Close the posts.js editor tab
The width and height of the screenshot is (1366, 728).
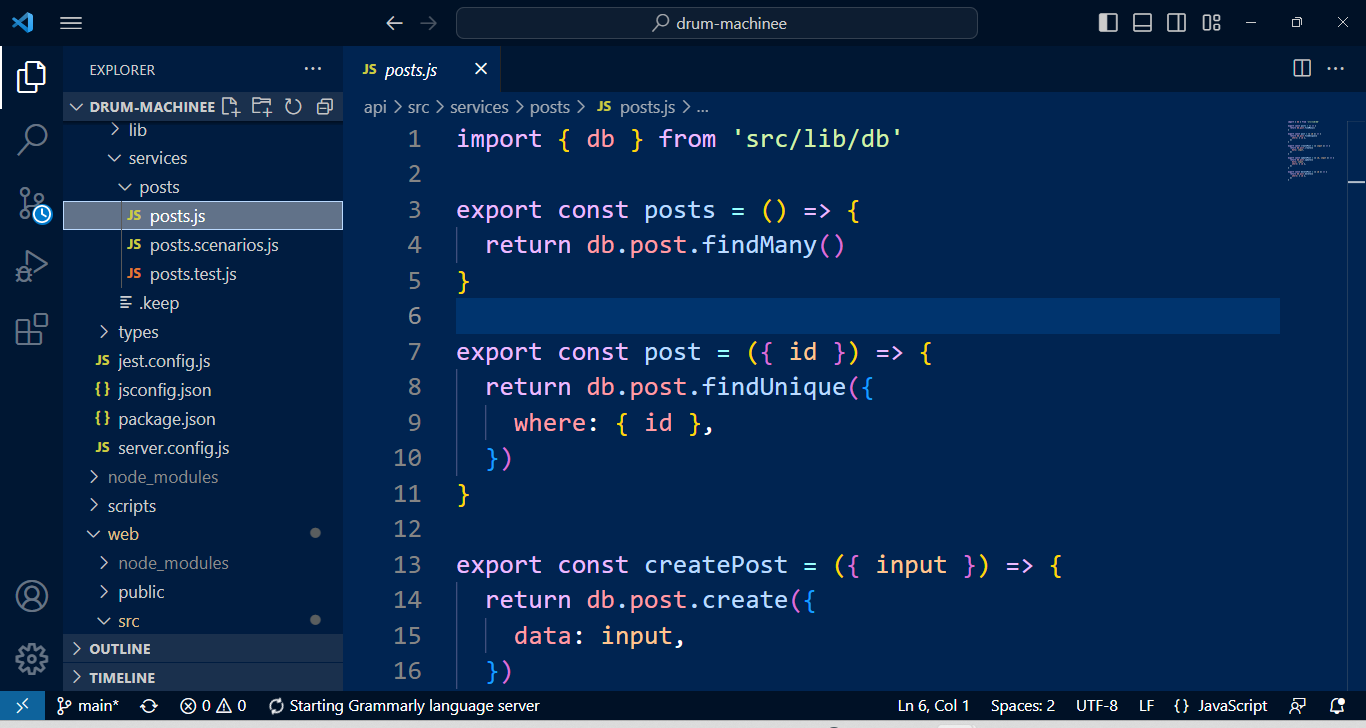(x=481, y=69)
